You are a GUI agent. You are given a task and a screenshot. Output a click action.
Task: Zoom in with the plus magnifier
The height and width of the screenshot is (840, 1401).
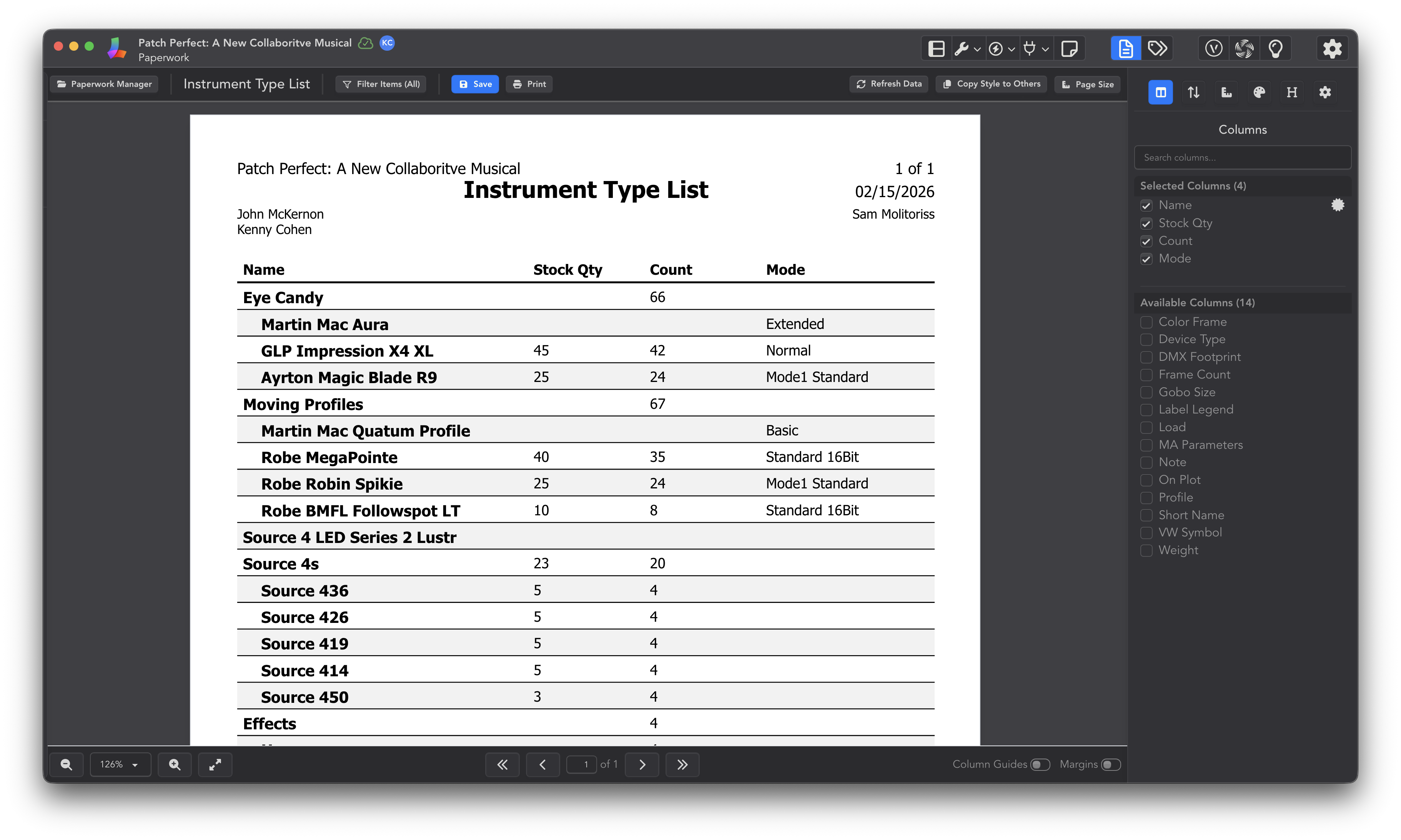(175, 765)
